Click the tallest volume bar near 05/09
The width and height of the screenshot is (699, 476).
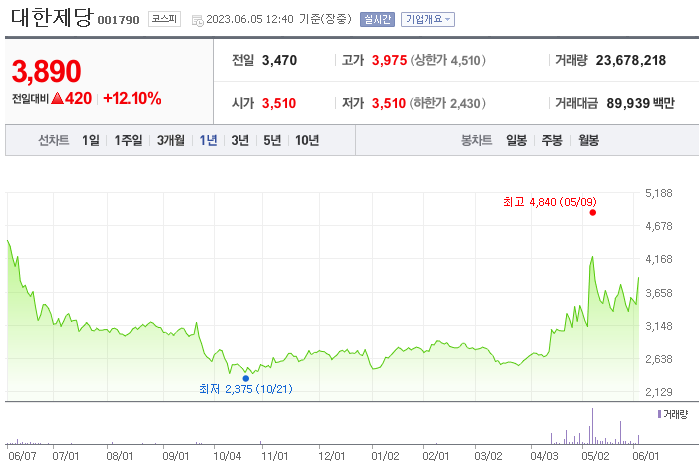click(592, 426)
